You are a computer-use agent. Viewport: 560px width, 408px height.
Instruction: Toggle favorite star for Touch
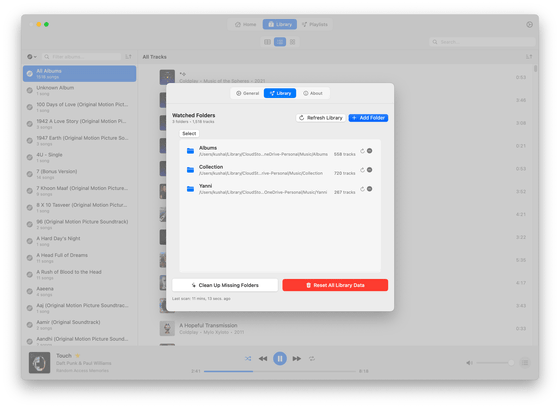tap(78, 355)
